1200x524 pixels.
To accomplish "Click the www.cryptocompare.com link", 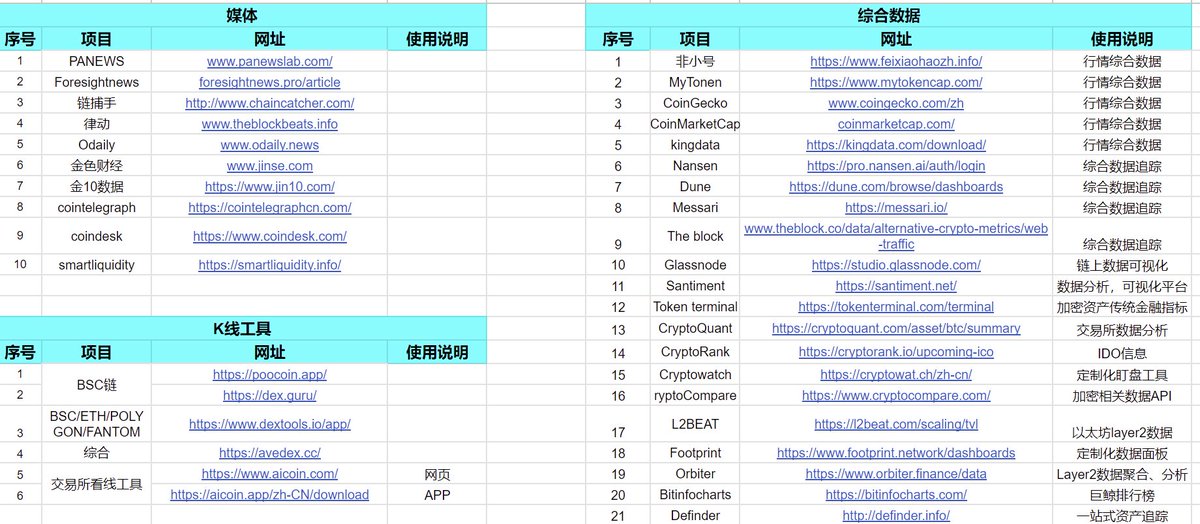I will click(896, 396).
